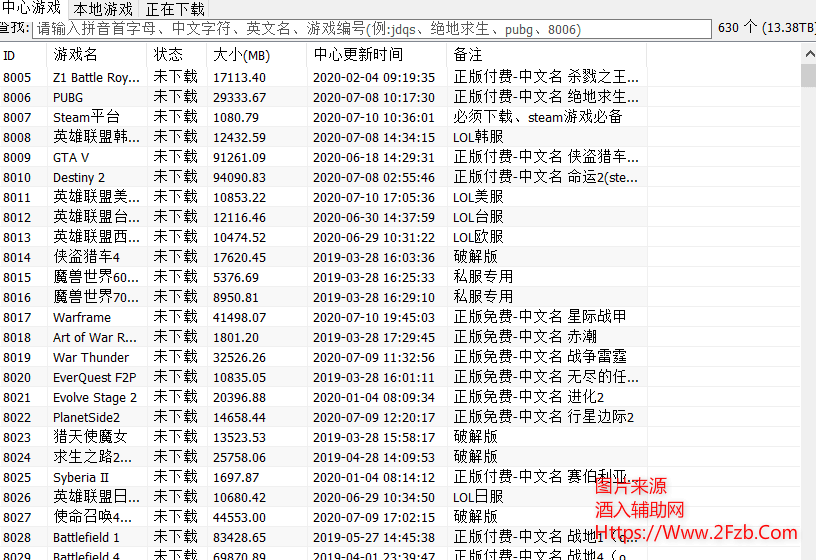Click update time 2020-02-04 09:19:35

click(374, 78)
